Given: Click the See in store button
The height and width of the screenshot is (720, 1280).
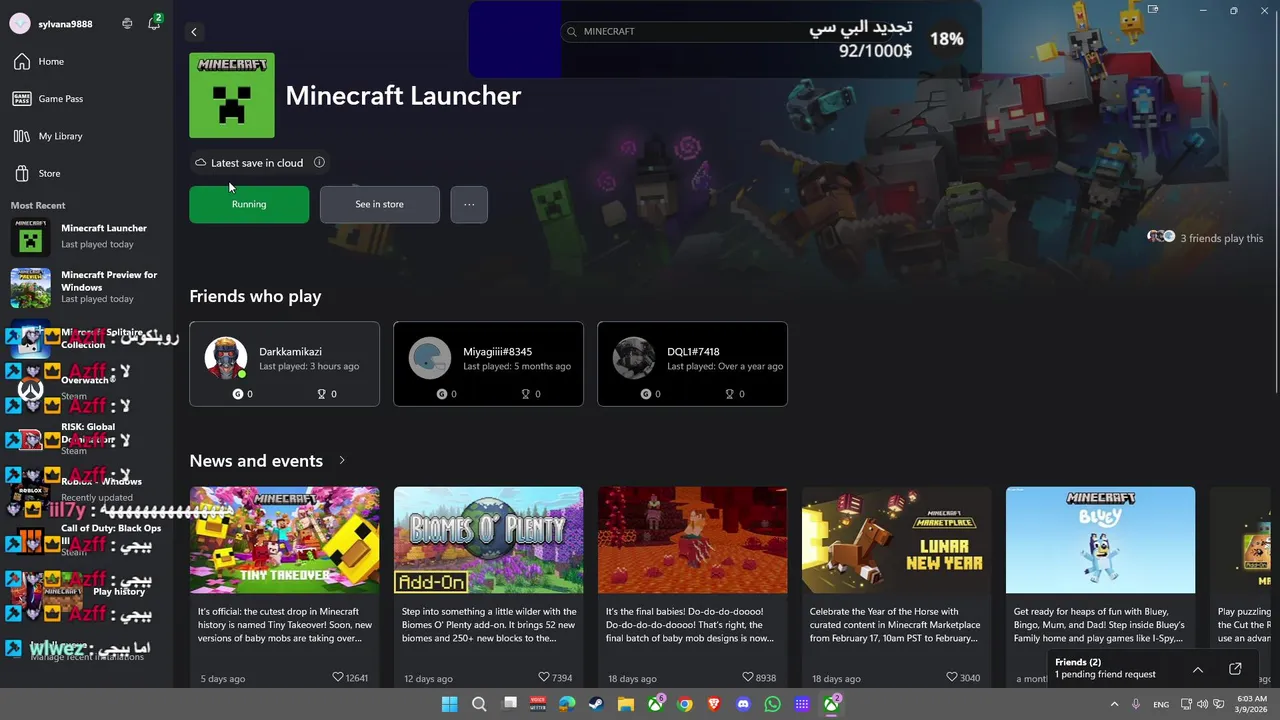Looking at the screenshot, I should [x=379, y=204].
